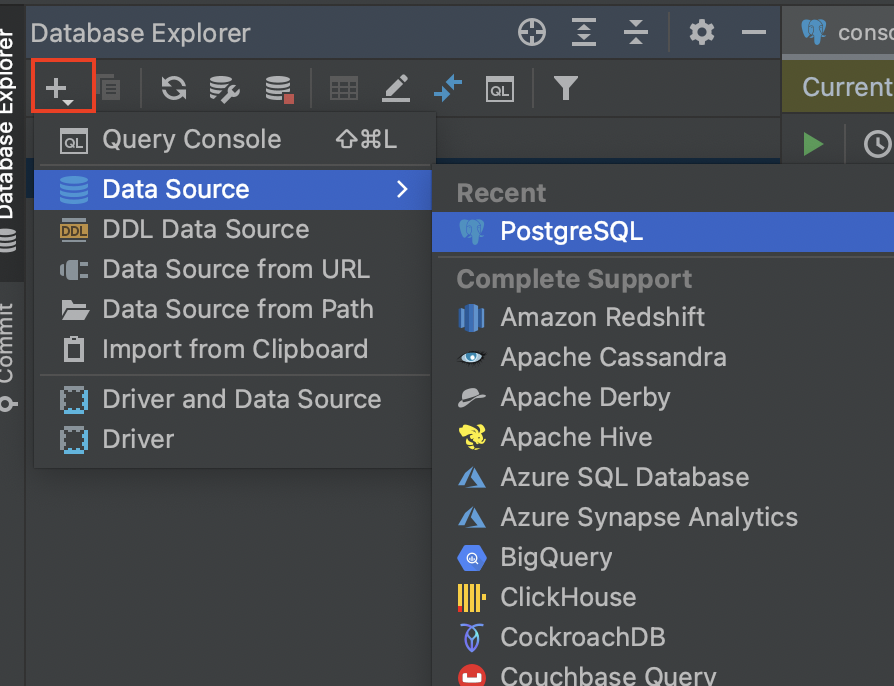Run query with the green Execute button
The image size is (894, 686).
[x=813, y=144]
